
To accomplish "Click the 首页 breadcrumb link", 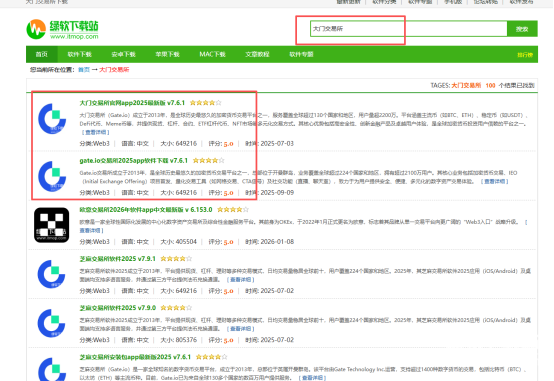I will click(x=84, y=70).
